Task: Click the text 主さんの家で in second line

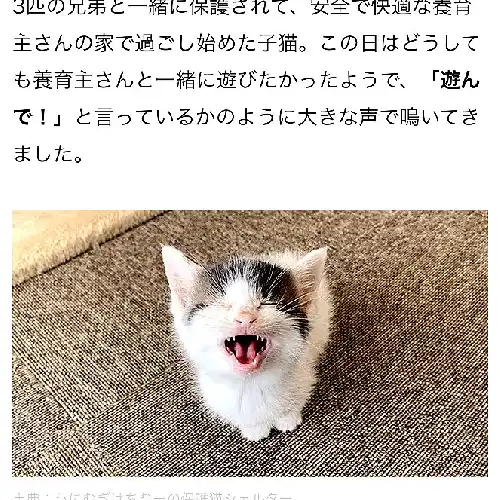Action: (73, 44)
